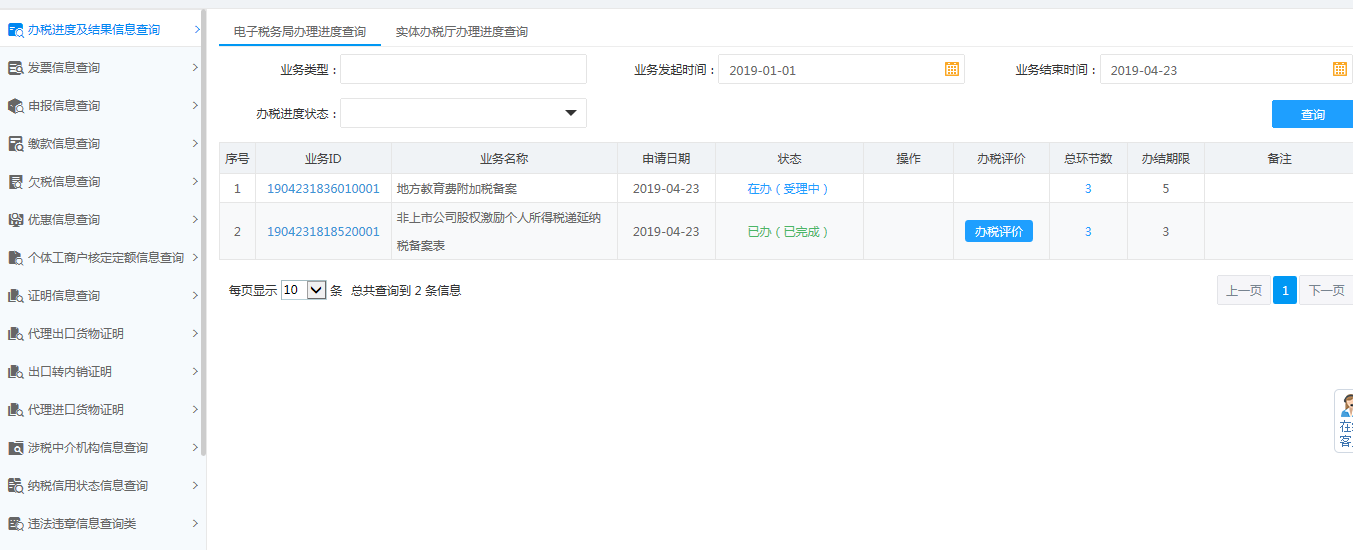Click the 缴款信息查询 sidebar icon

point(15,144)
